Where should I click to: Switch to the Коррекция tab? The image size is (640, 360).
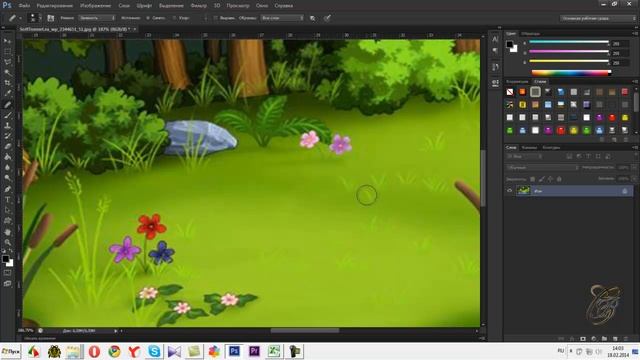517,82
